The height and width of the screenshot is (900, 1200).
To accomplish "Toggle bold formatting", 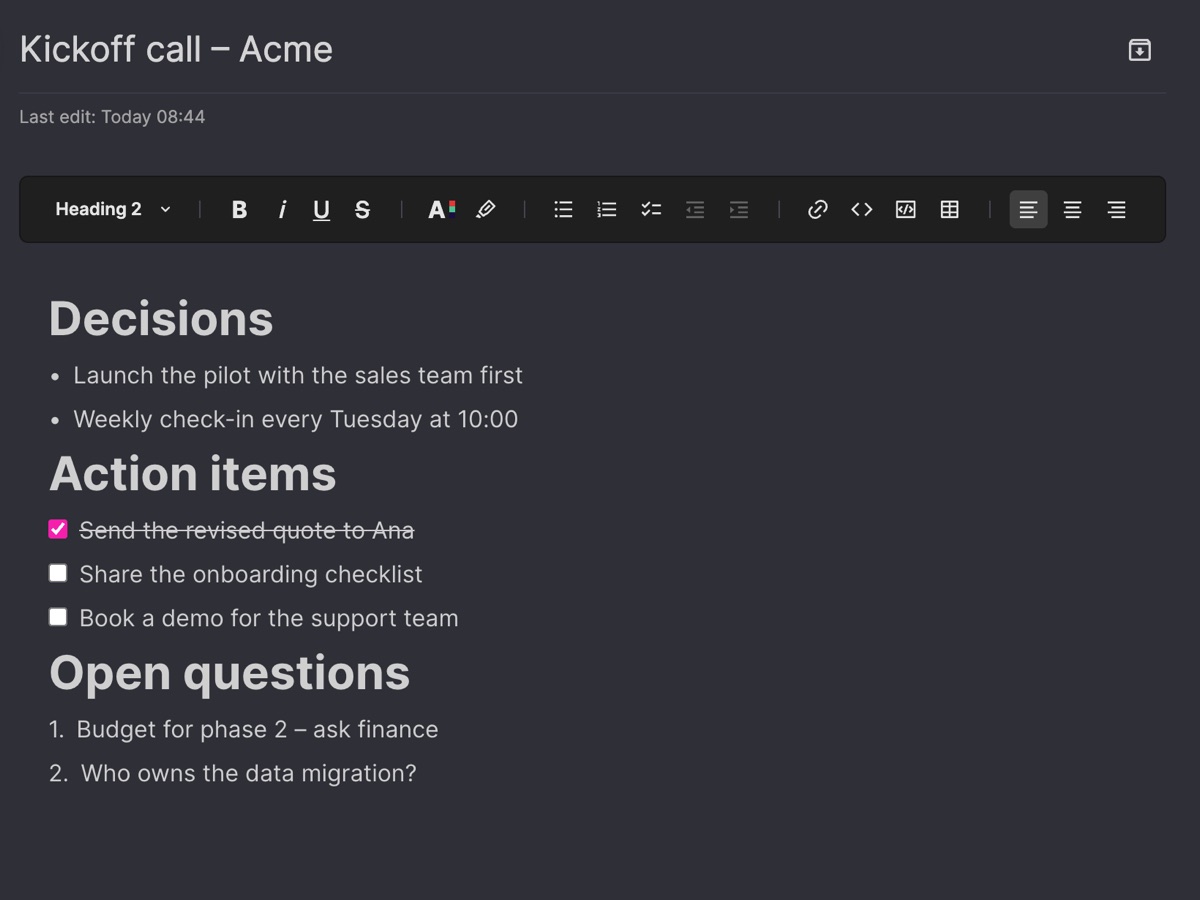I will pos(239,209).
